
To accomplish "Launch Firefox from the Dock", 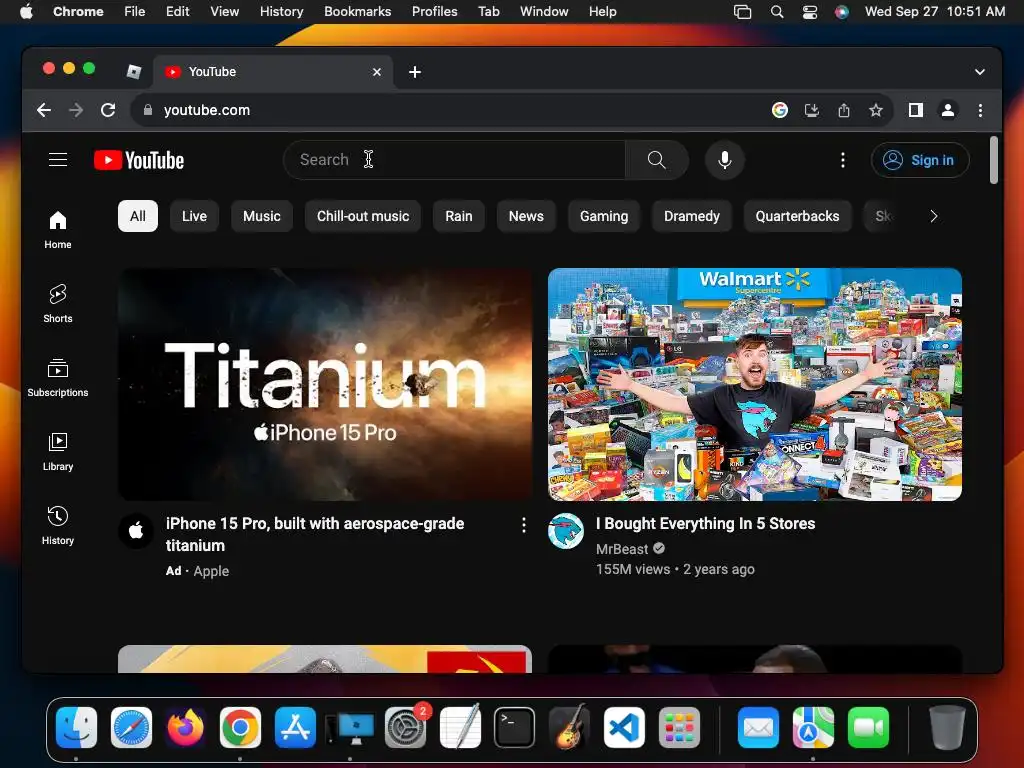I will [x=185, y=728].
